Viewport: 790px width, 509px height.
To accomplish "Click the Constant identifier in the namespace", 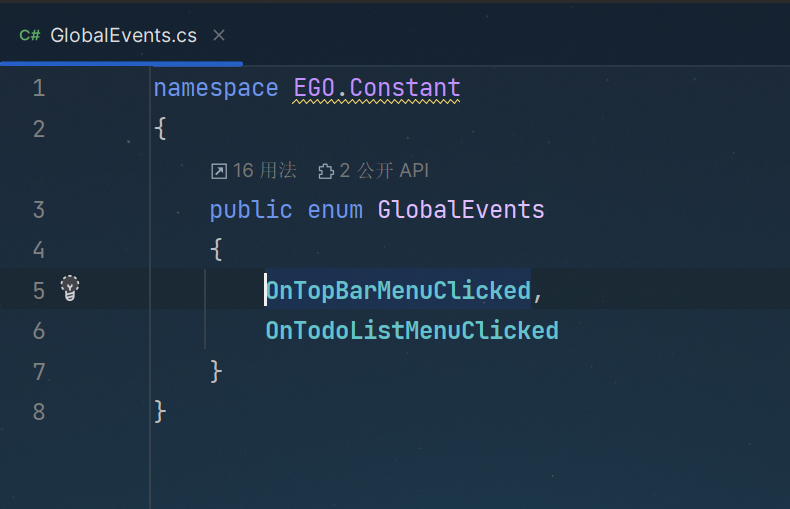I will point(405,88).
